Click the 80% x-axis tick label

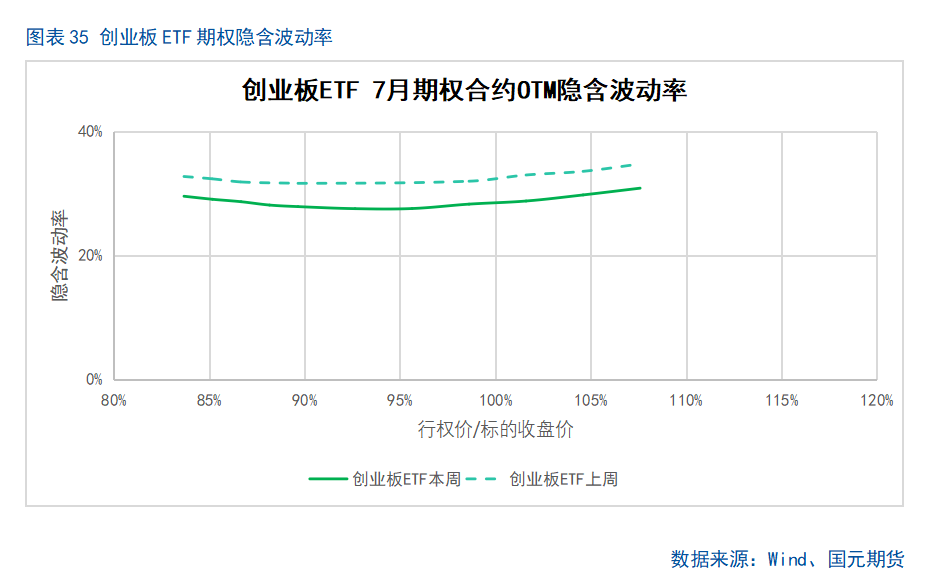pyautogui.click(x=114, y=400)
